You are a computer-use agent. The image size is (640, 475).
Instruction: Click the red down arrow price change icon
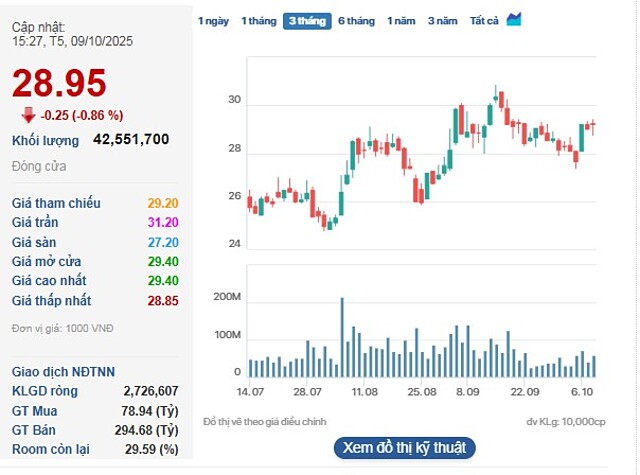tap(28, 114)
